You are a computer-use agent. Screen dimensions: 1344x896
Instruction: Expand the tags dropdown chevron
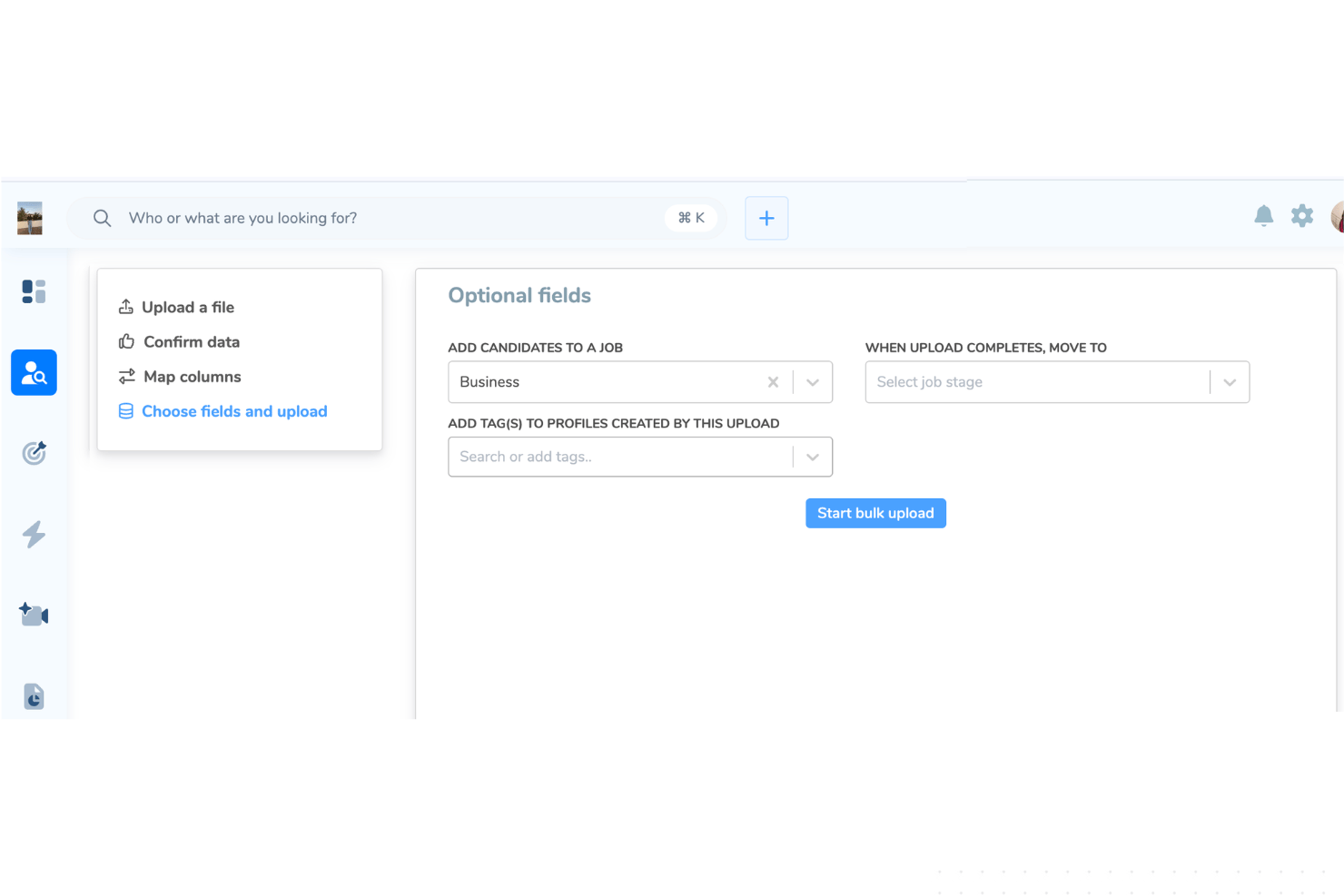point(813,457)
